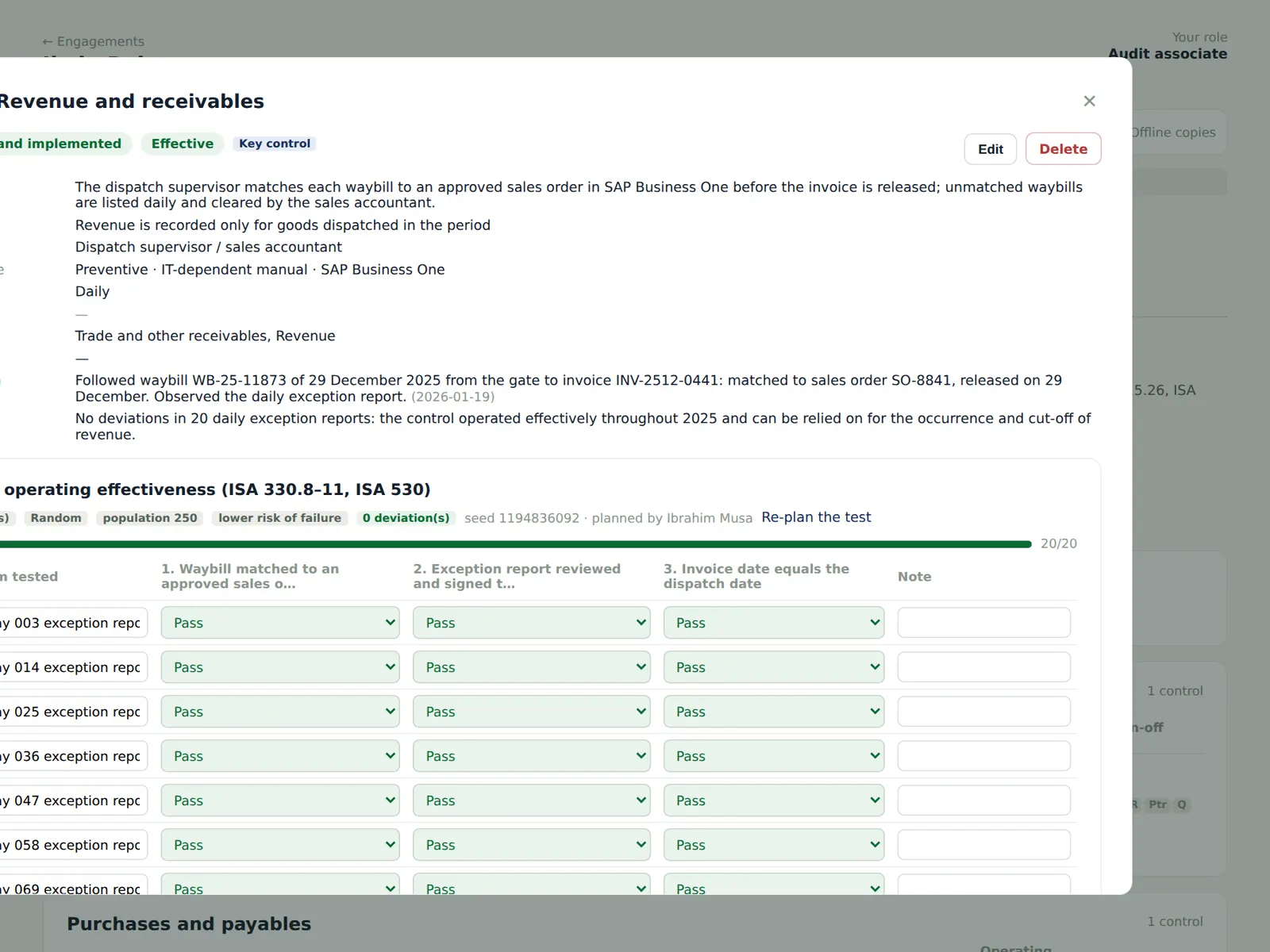This screenshot has width=1270, height=952.
Task: Click the day 014 exception report item field
Action: [73, 667]
